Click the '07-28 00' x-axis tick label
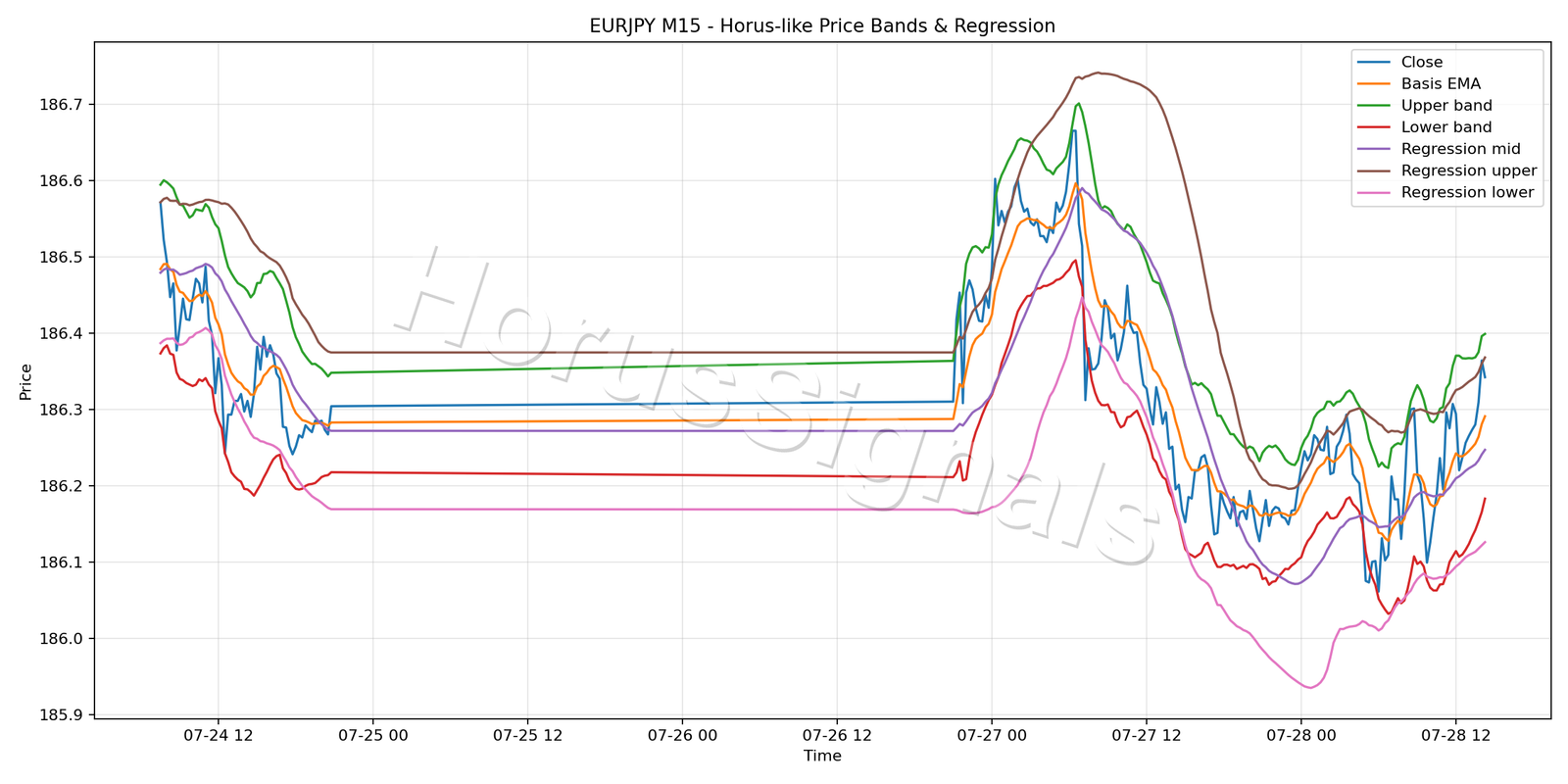 point(1300,735)
